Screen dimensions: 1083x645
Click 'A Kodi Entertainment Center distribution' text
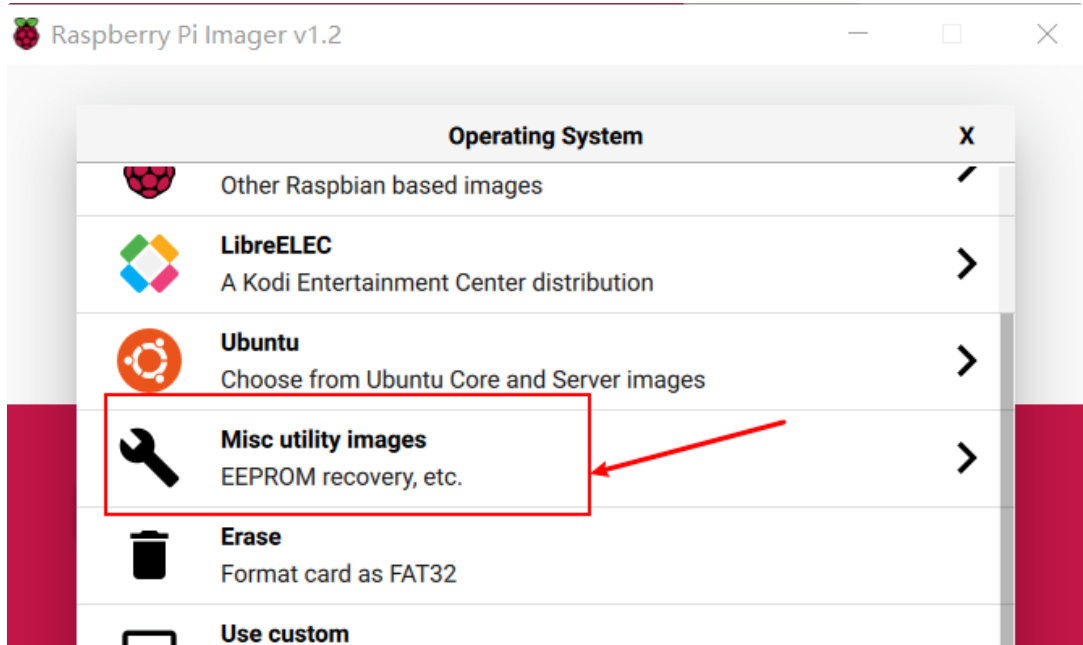pos(437,282)
